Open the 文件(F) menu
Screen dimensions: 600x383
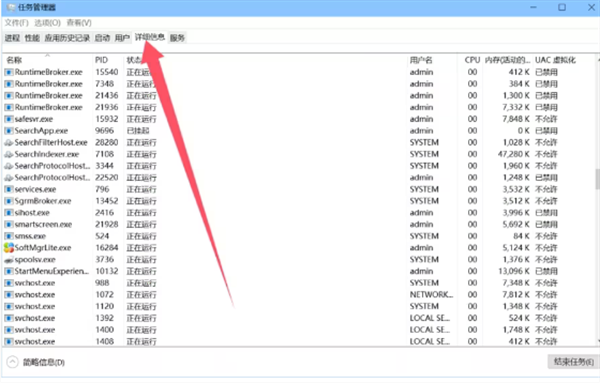pyautogui.click(x=16, y=23)
